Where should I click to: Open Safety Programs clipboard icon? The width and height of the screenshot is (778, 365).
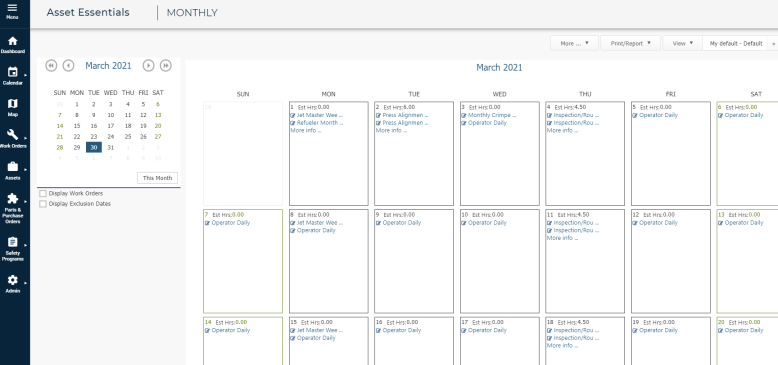tap(13, 242)
